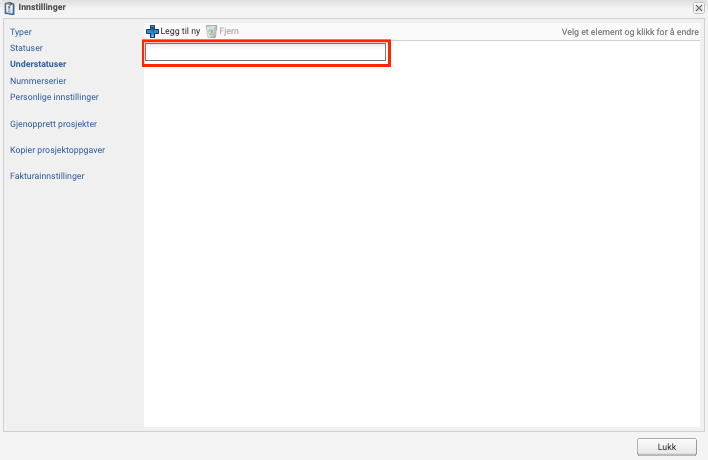Image resolution: width=708 pixels, height=460 pixels.
Task: Click the empty list area below the text field
Action: coord(420,240)
